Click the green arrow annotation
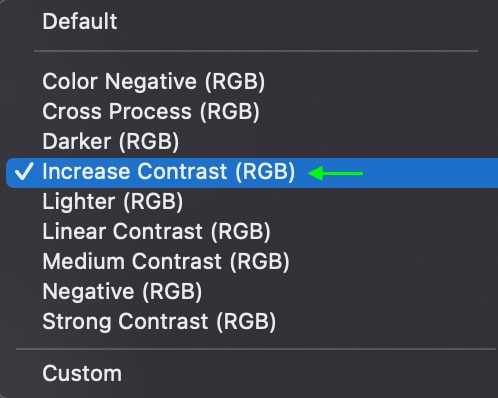Image resolution: width=498 pixels, height=398 pixels. [336, 173]
